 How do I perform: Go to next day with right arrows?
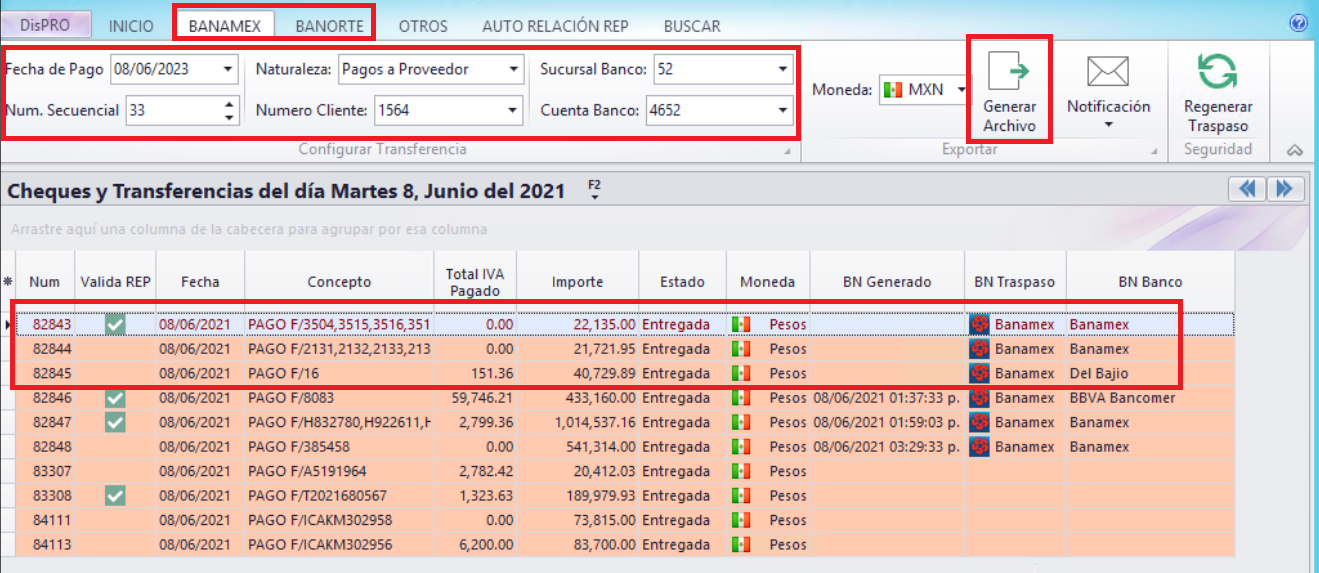point(1285,189)
